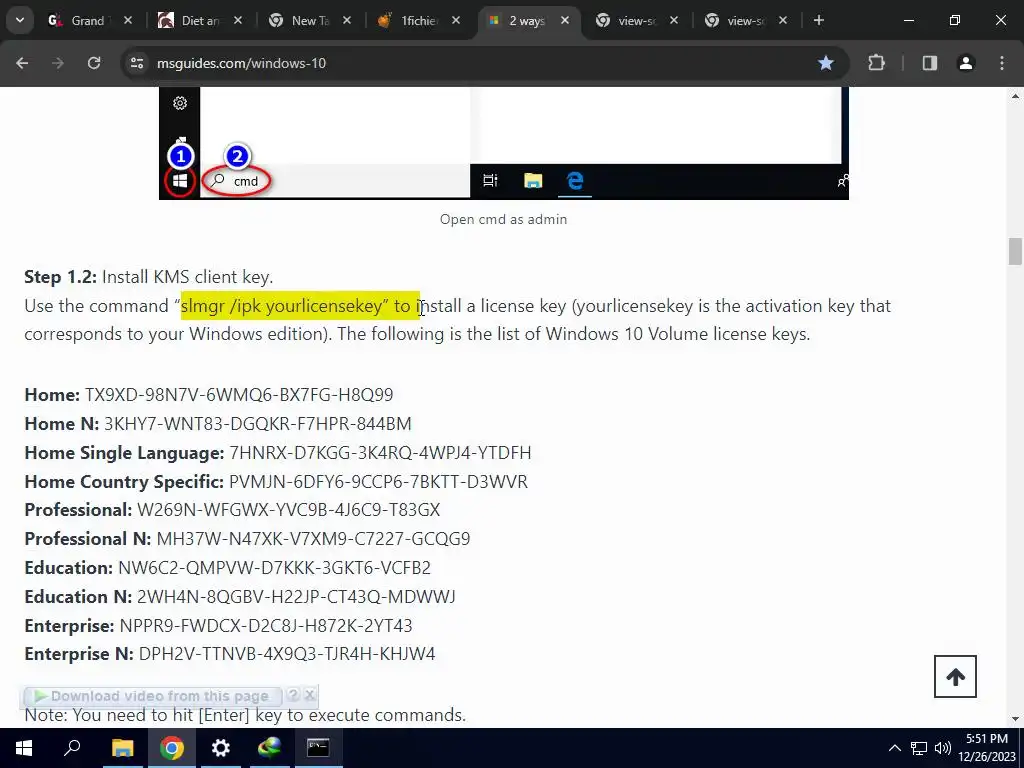Viewport: 1024px width, 768px height.
Task: Open the Chrome three-dot menu
Action: tap(1002, 63)
